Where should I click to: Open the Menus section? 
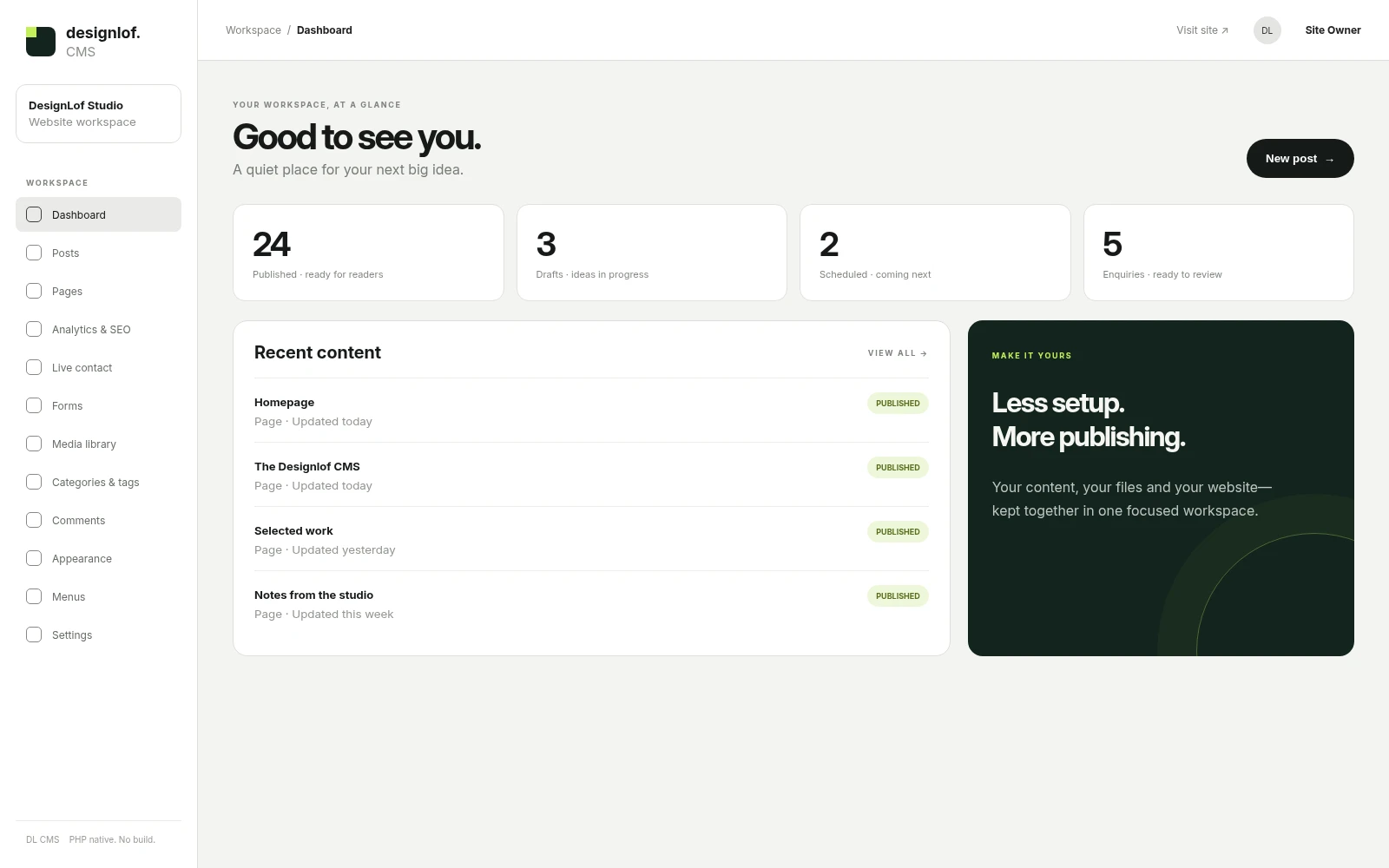coord(98,596)
